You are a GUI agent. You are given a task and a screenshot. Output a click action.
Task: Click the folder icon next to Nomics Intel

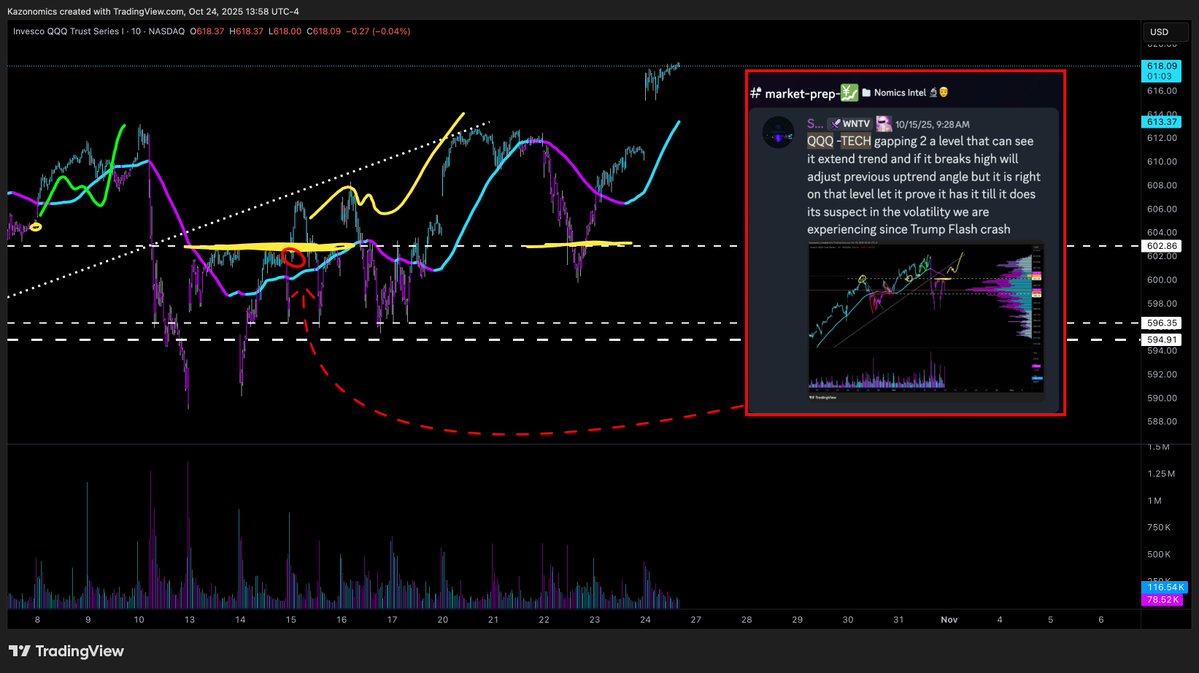867,92
